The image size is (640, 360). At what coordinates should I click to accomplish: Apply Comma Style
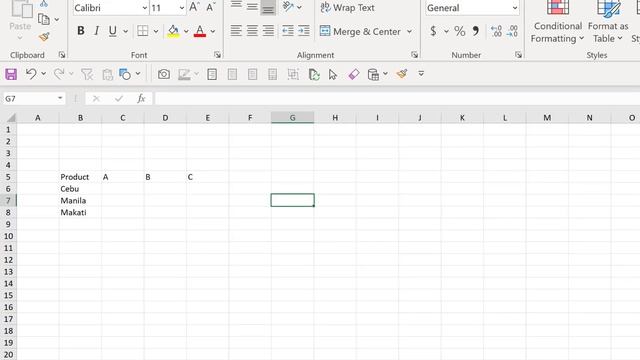[x=476, y=31]
